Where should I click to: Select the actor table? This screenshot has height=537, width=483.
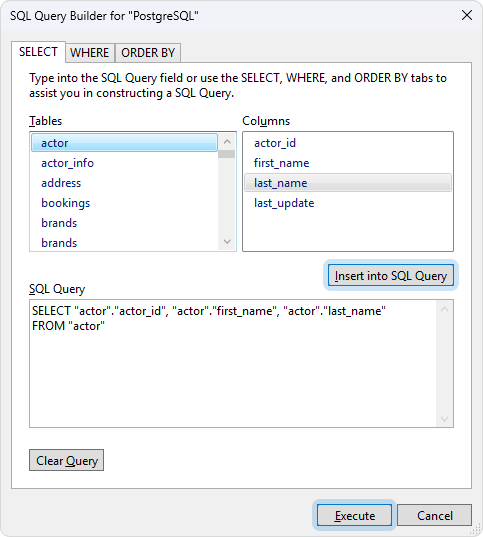point(124,143)
